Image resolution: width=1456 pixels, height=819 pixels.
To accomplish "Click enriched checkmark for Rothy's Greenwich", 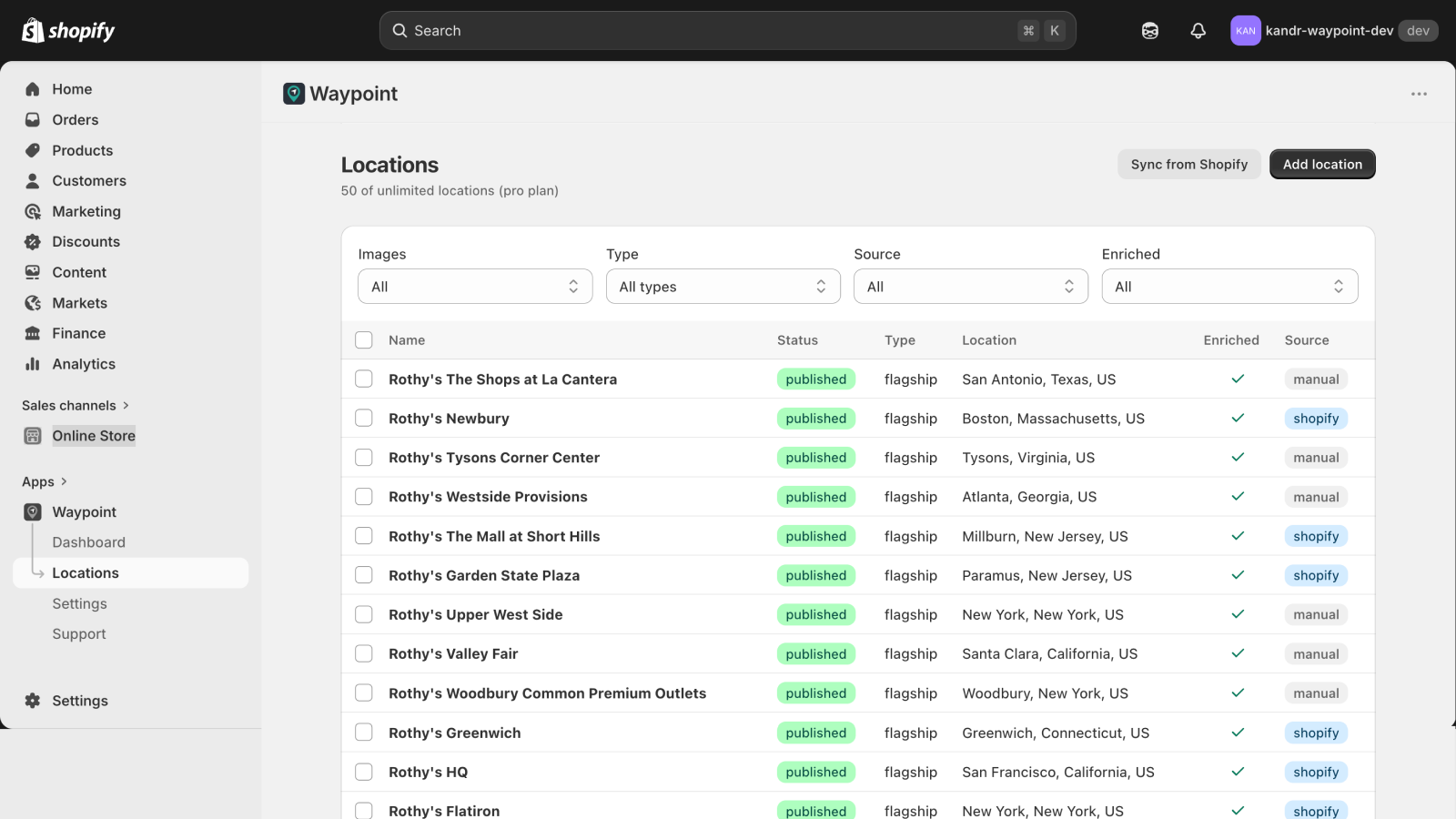I will click(x=1238, y=733).
